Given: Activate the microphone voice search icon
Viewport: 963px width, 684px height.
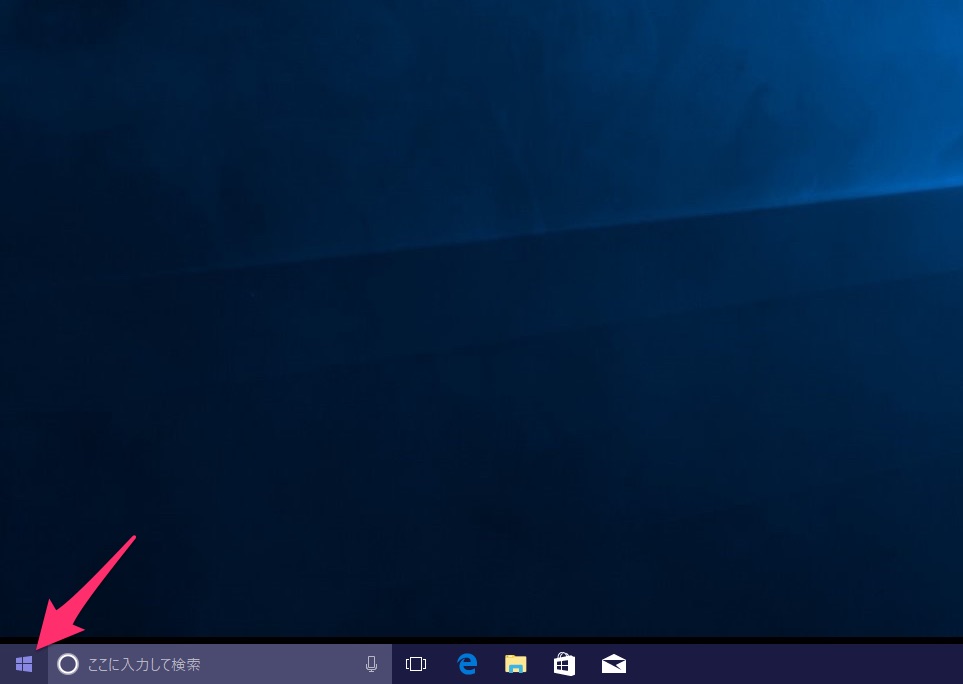Looking at the screenshot, I should (x=371, y=664).
